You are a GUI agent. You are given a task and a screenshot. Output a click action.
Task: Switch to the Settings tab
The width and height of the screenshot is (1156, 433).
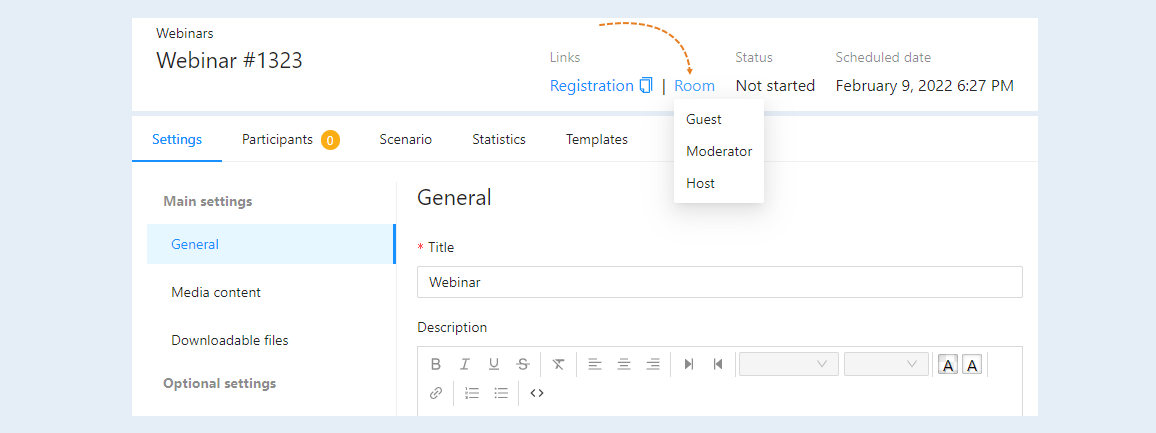(177, 139)
